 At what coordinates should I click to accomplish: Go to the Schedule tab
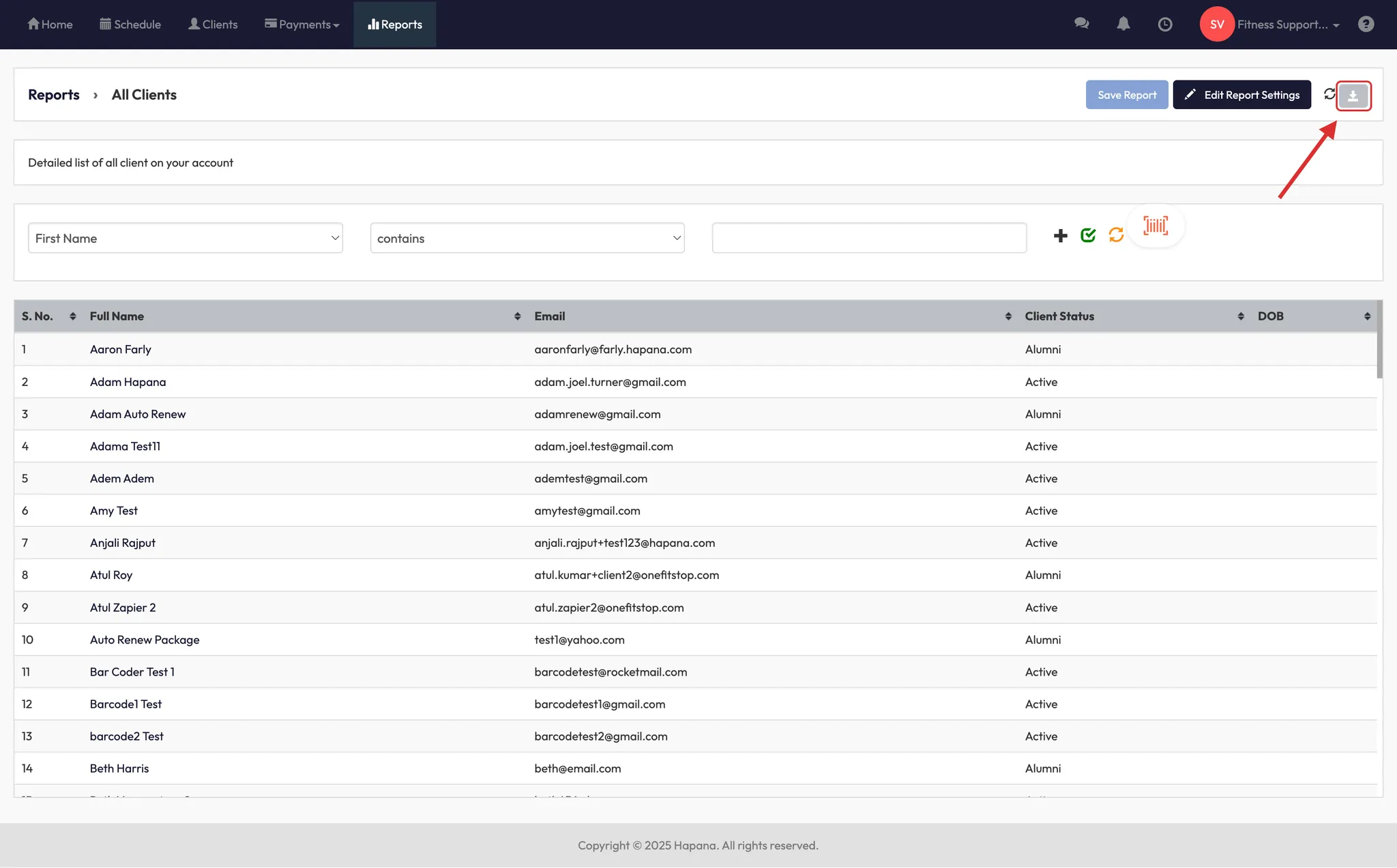(130, 25)
